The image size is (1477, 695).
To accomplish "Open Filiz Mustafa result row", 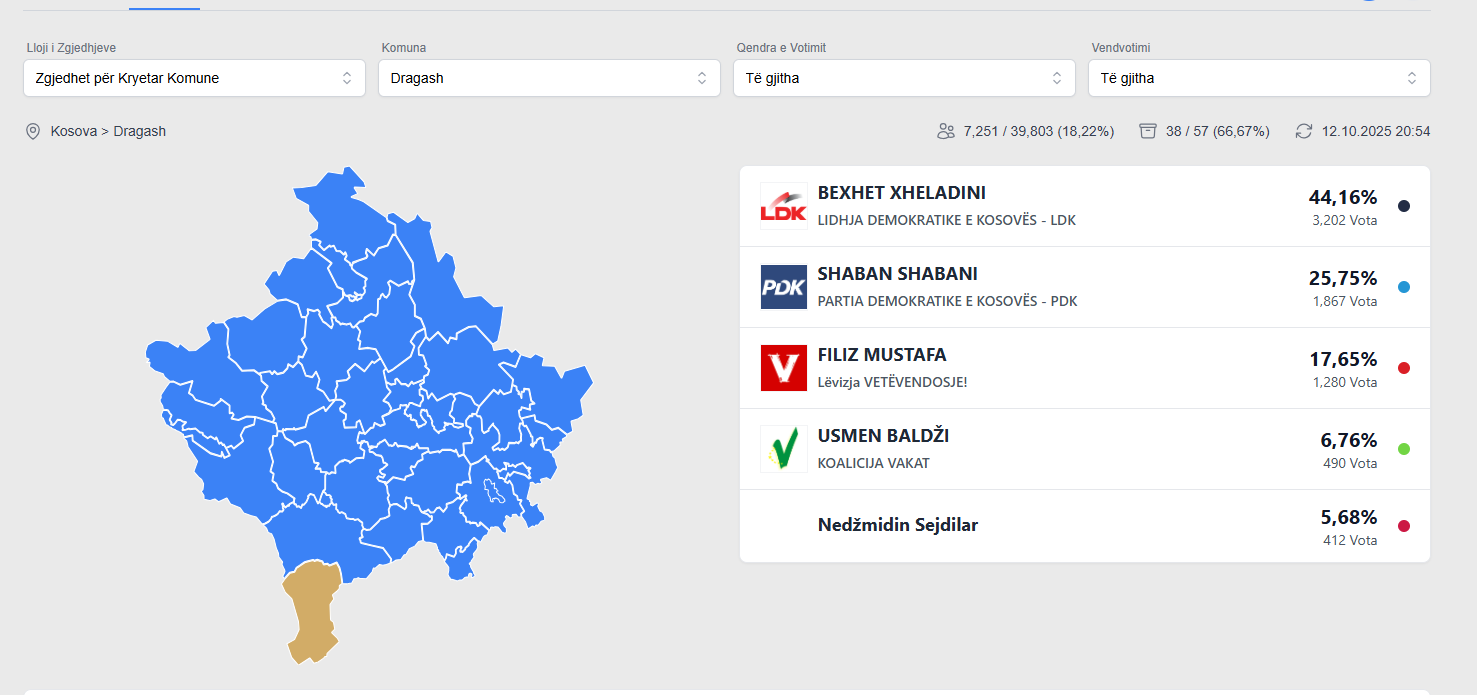I will (x=882, y=355).
